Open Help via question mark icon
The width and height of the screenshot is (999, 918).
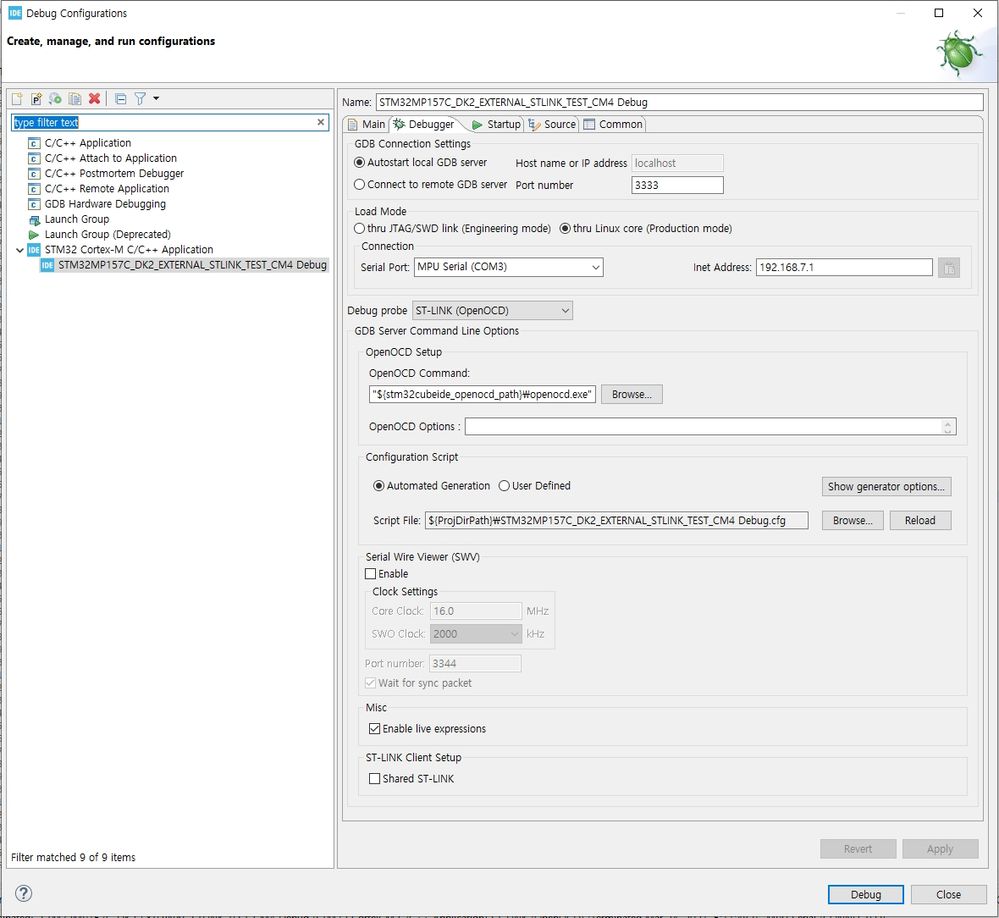(x=24, y=893)
